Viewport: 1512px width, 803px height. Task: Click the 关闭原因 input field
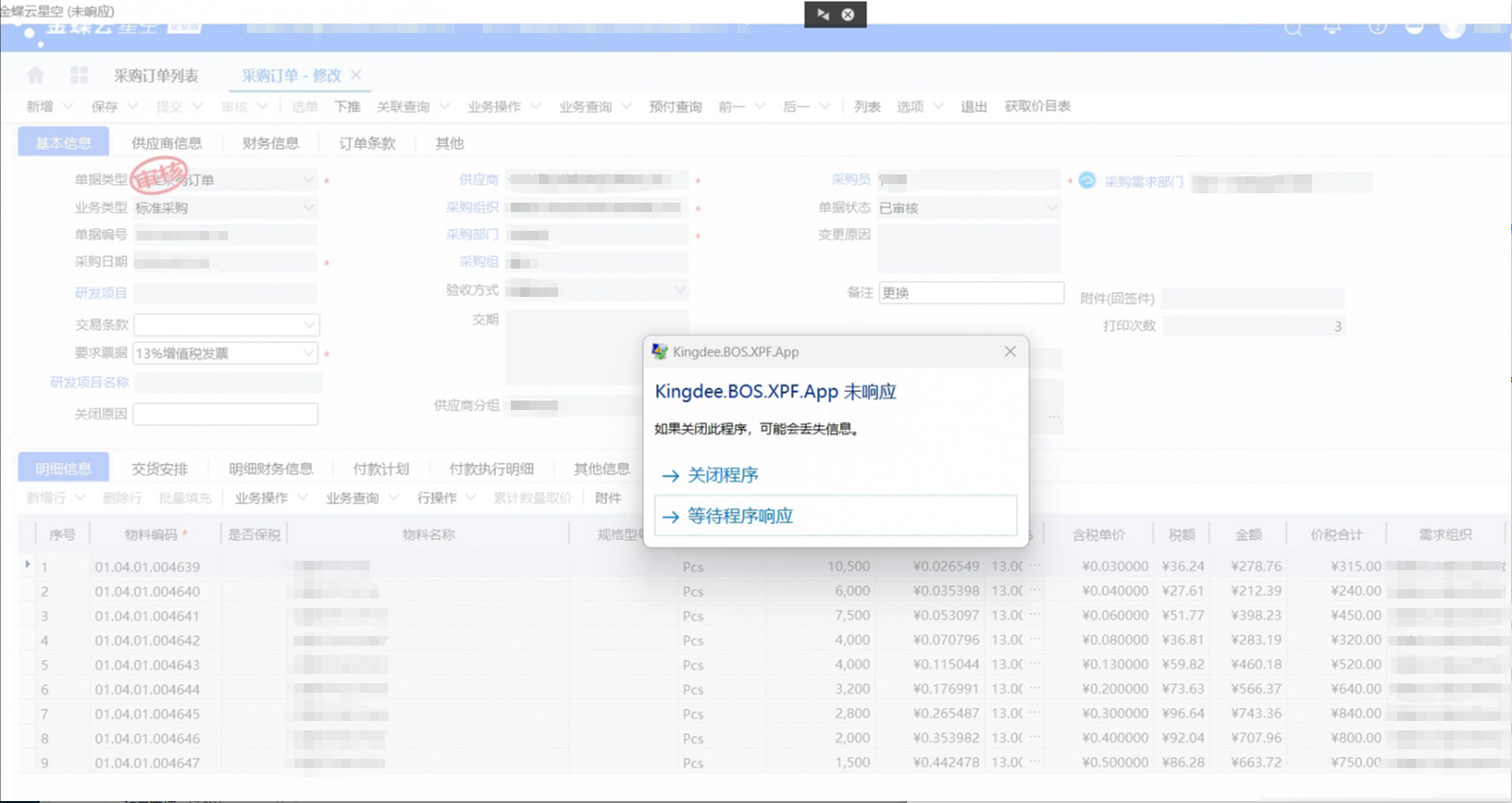coord(225,415)
